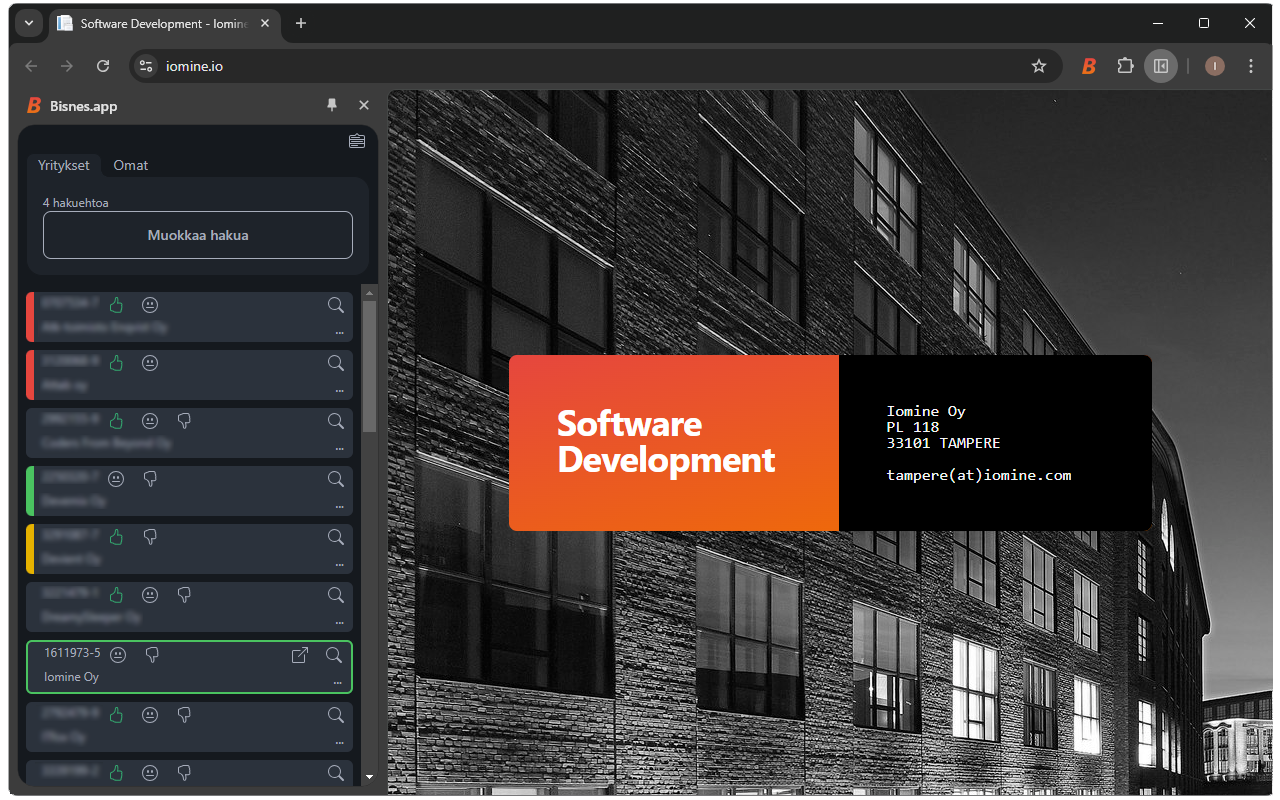The height and width of the screenshot is (800, 1280).
Task: Open the tab search dropdown arrow
Action: (x=29, y=23)
